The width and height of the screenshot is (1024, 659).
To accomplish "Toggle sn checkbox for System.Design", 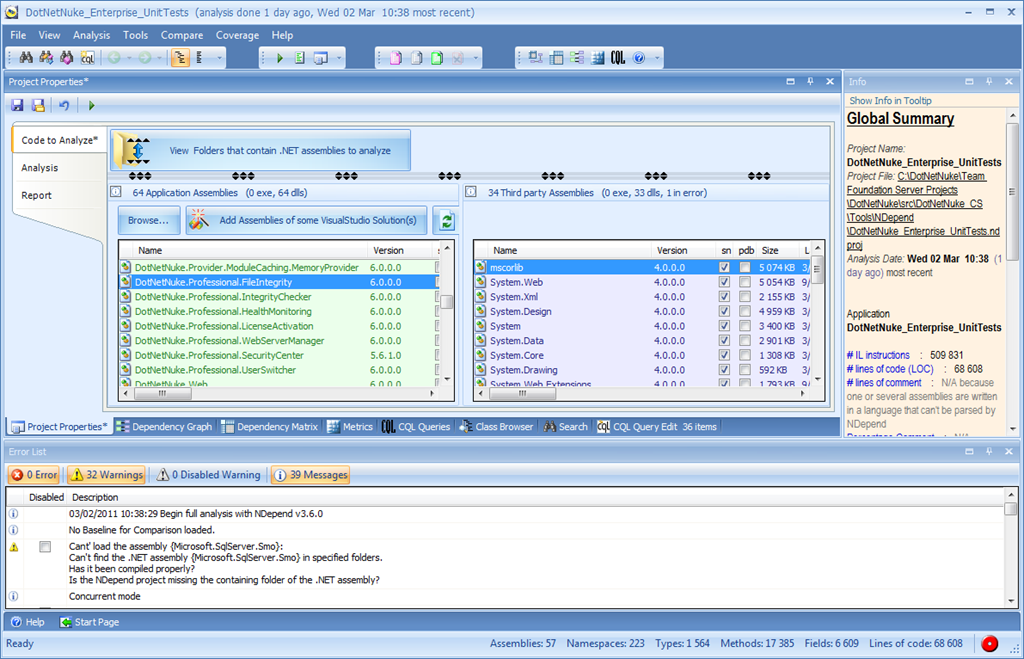I will (724, 312).
